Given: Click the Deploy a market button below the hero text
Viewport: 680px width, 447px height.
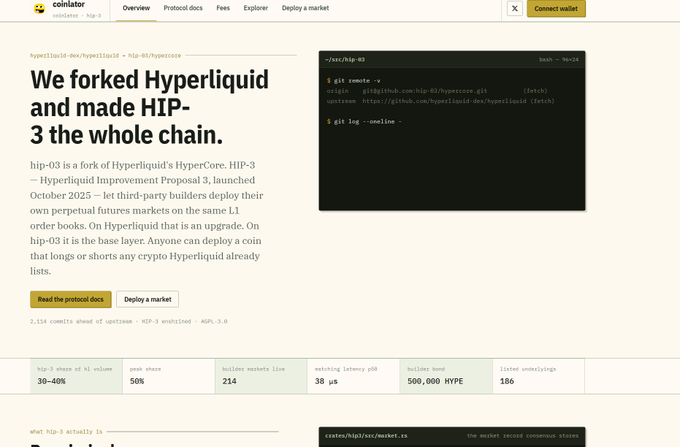Looking at the screenshot, I should [x=147, y=299].
